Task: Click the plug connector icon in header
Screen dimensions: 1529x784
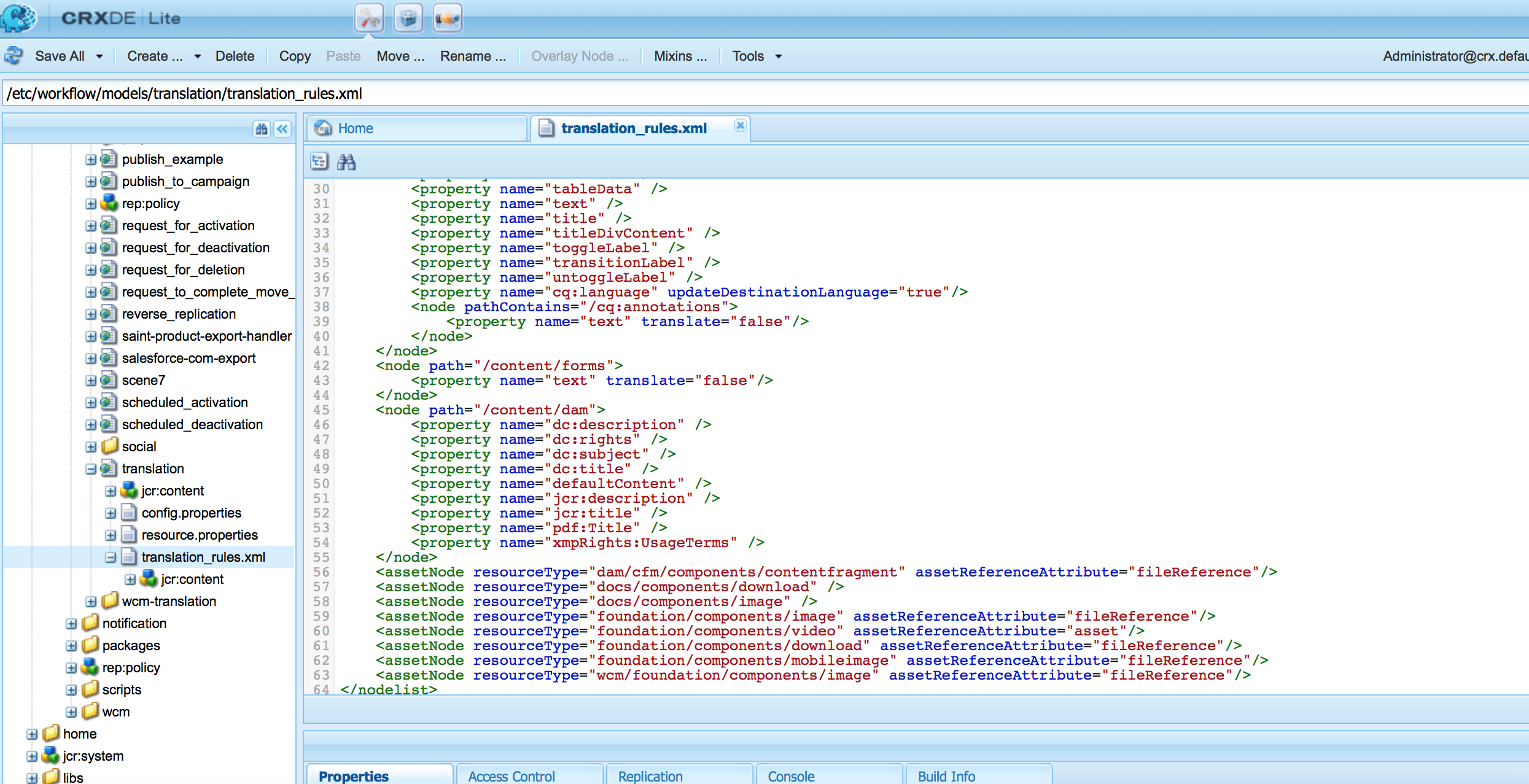Action: click(x=448, y=18)
